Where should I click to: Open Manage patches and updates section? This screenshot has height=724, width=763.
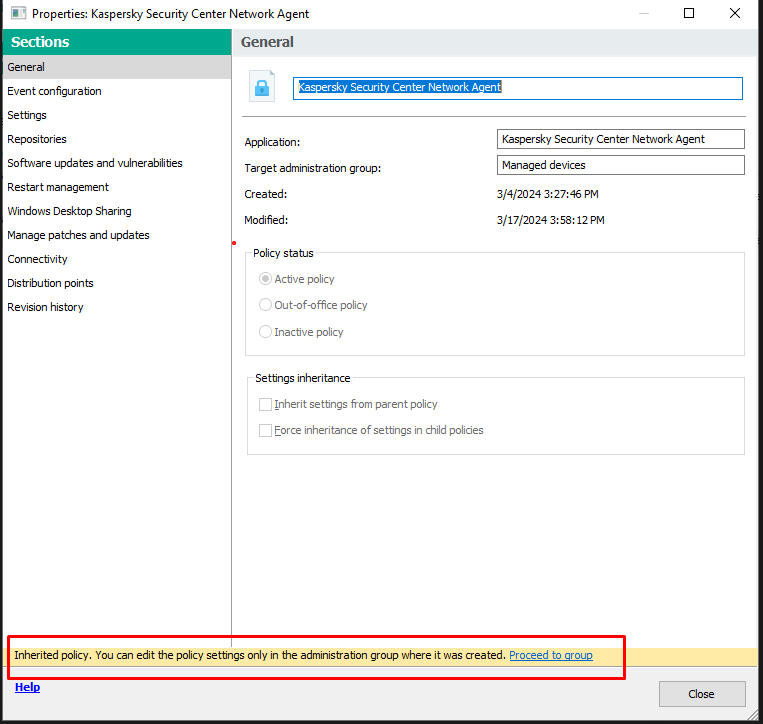(x=117, y=235)
